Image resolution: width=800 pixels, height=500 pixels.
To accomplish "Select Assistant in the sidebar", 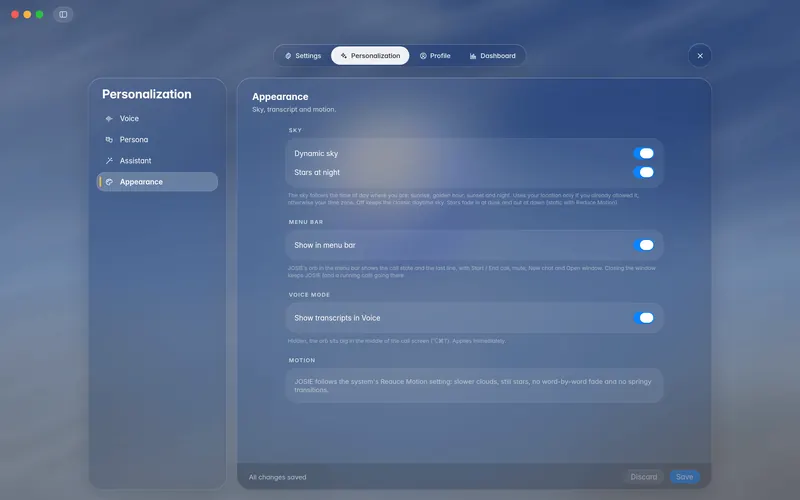I will click(x=157, y=161).
